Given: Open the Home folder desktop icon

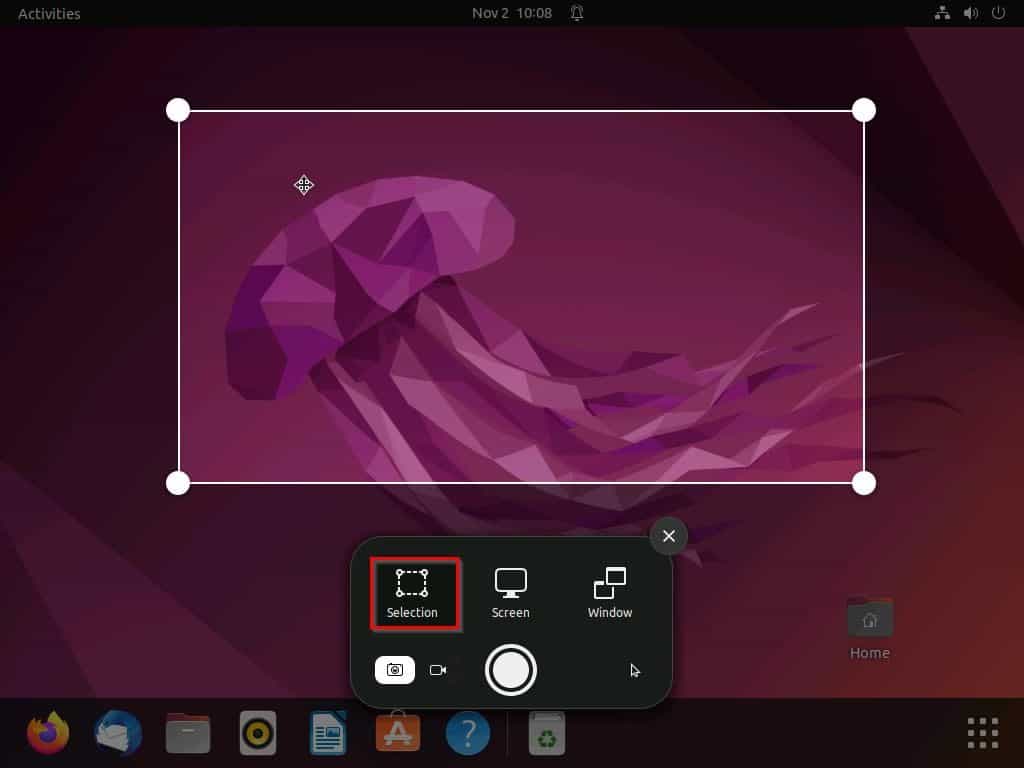Looking at the screenshot, I should [870, 628].
